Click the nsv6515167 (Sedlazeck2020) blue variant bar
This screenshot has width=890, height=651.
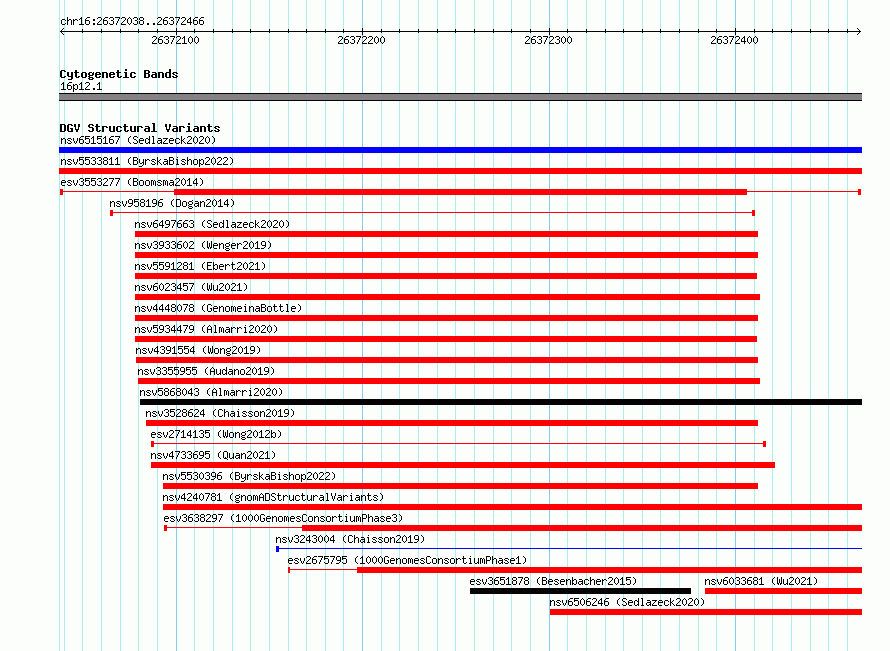pyautogui.click(x=460, y=150)
